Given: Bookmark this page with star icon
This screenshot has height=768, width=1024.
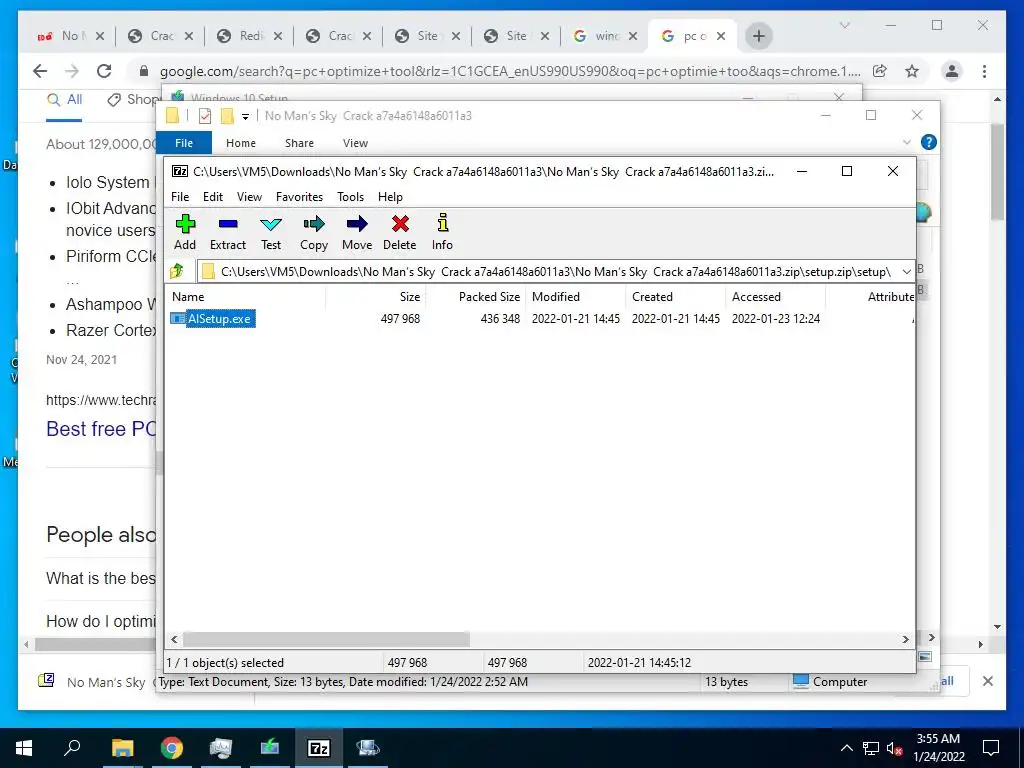Looking at the screenshot, I should point(912,71).
